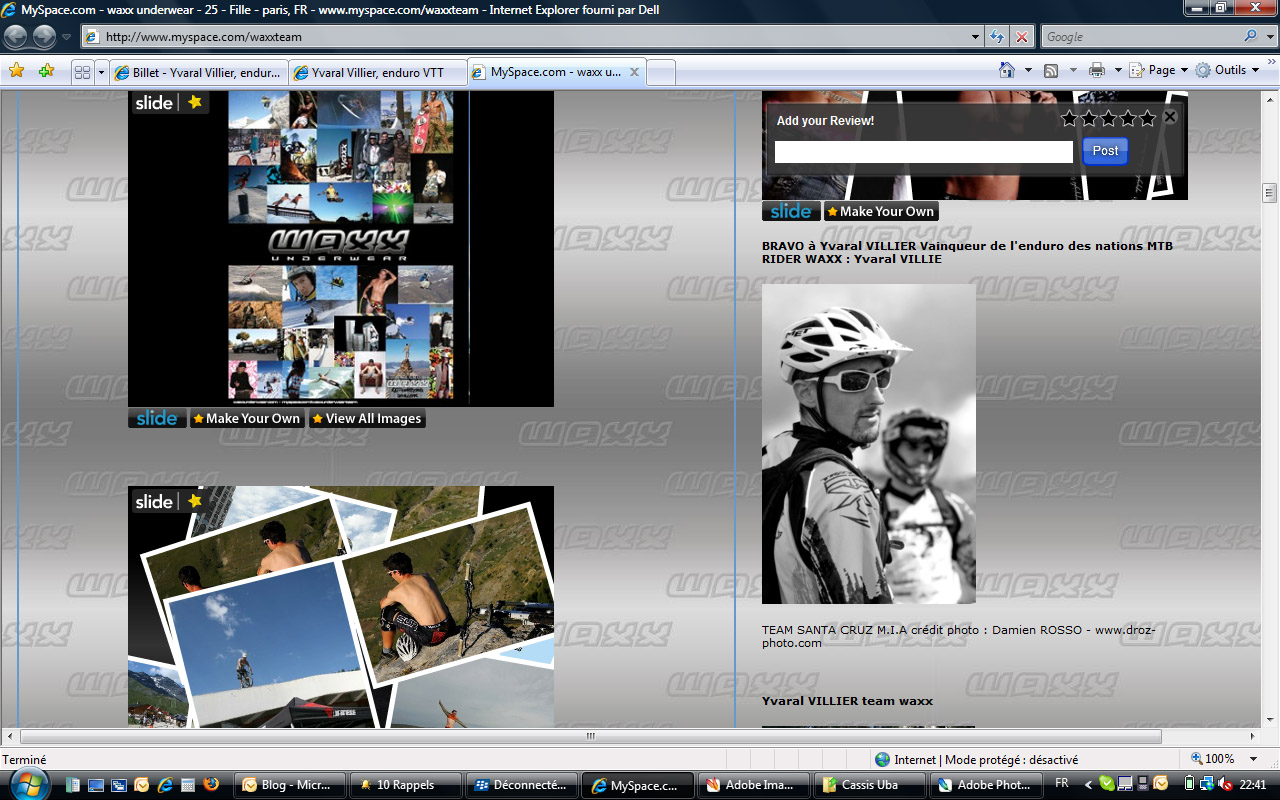Click the Google search magnifier icon
This screenshot has height=800, width=1280.
click(x=1251, y=37)
